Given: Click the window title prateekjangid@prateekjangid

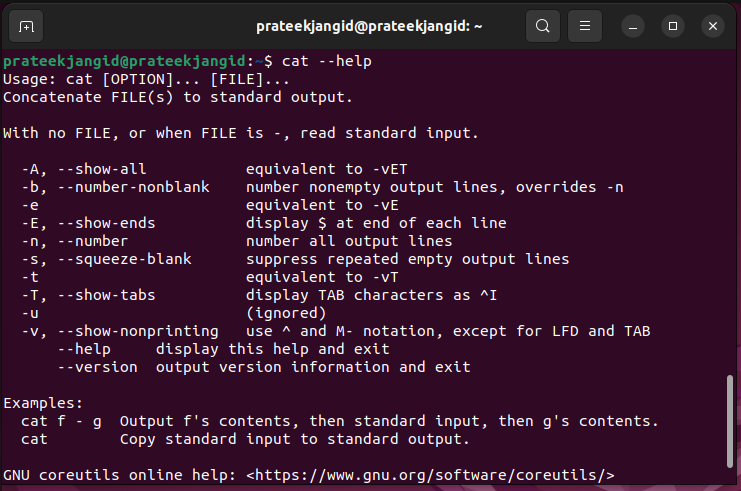Looking at the screenshot, I should (x=369, y=26).
